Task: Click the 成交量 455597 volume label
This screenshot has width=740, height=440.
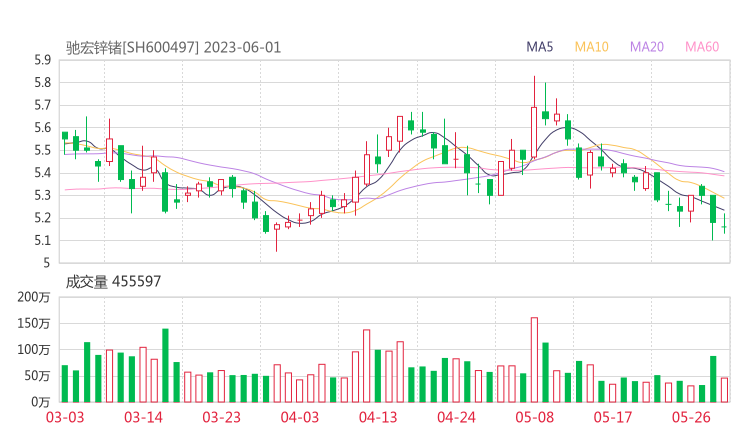Action: 113,282
